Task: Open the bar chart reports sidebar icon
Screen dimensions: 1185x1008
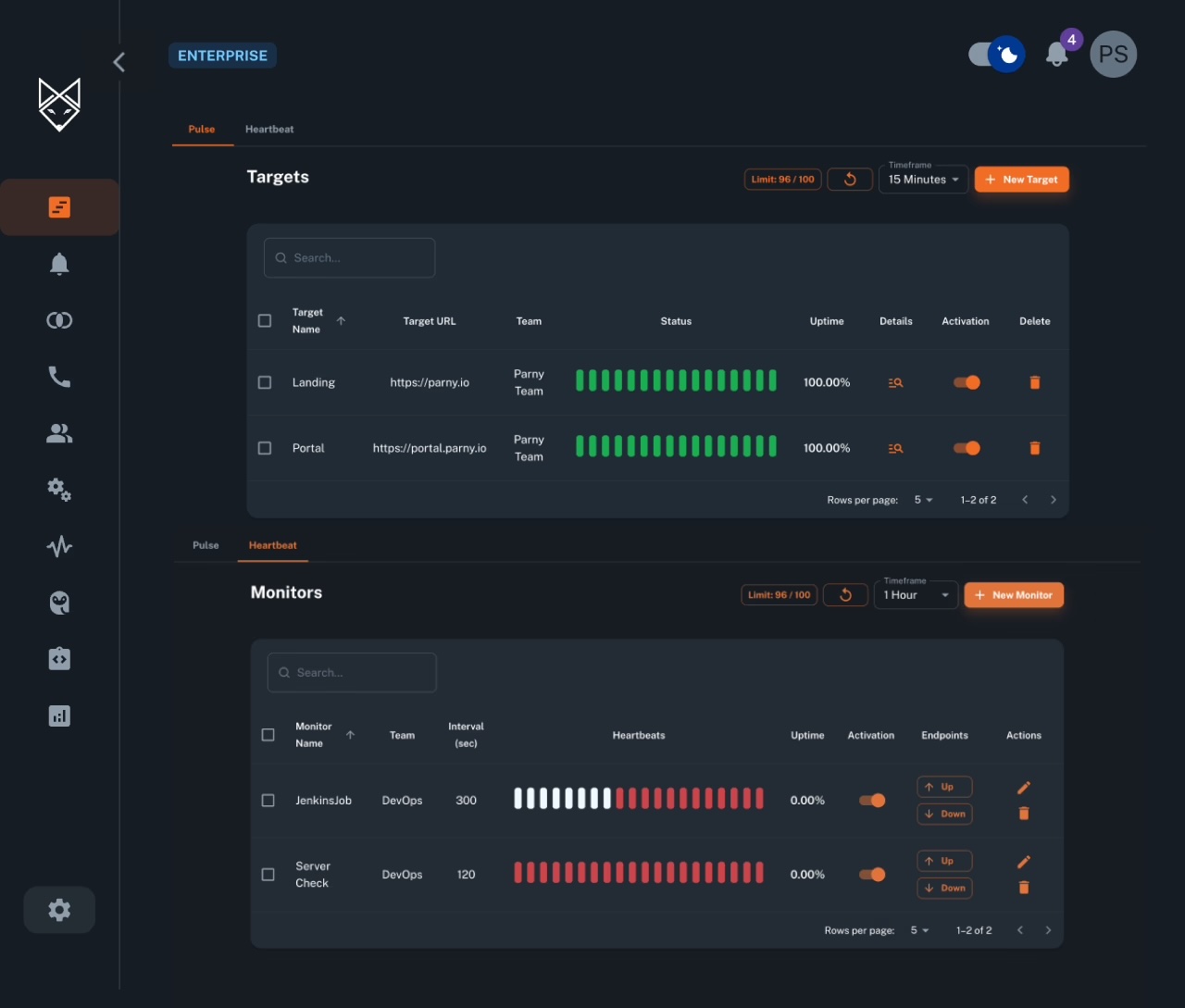Action: click(x=59, y=716)
